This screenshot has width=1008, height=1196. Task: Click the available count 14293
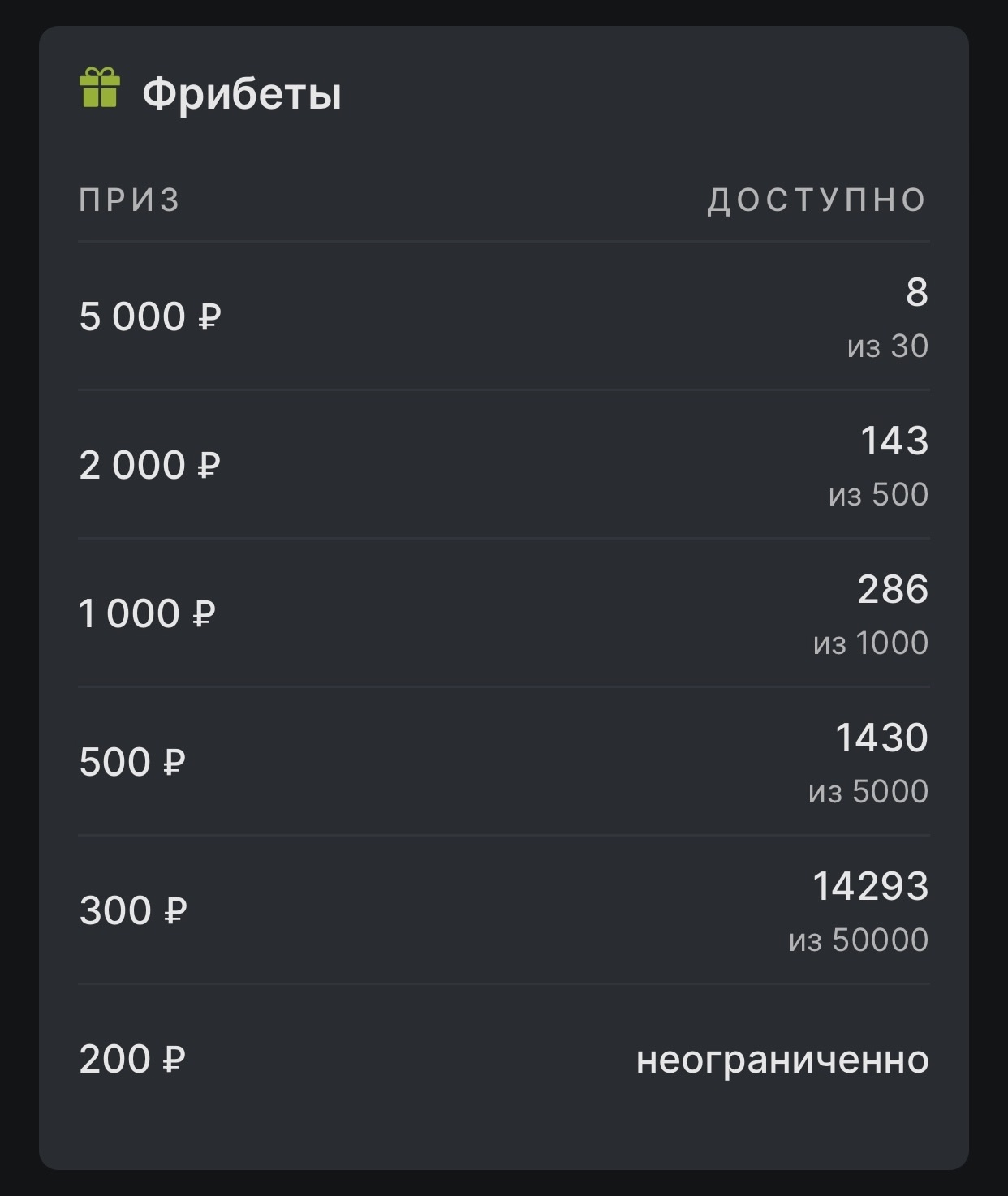click(x=870, y=886)
